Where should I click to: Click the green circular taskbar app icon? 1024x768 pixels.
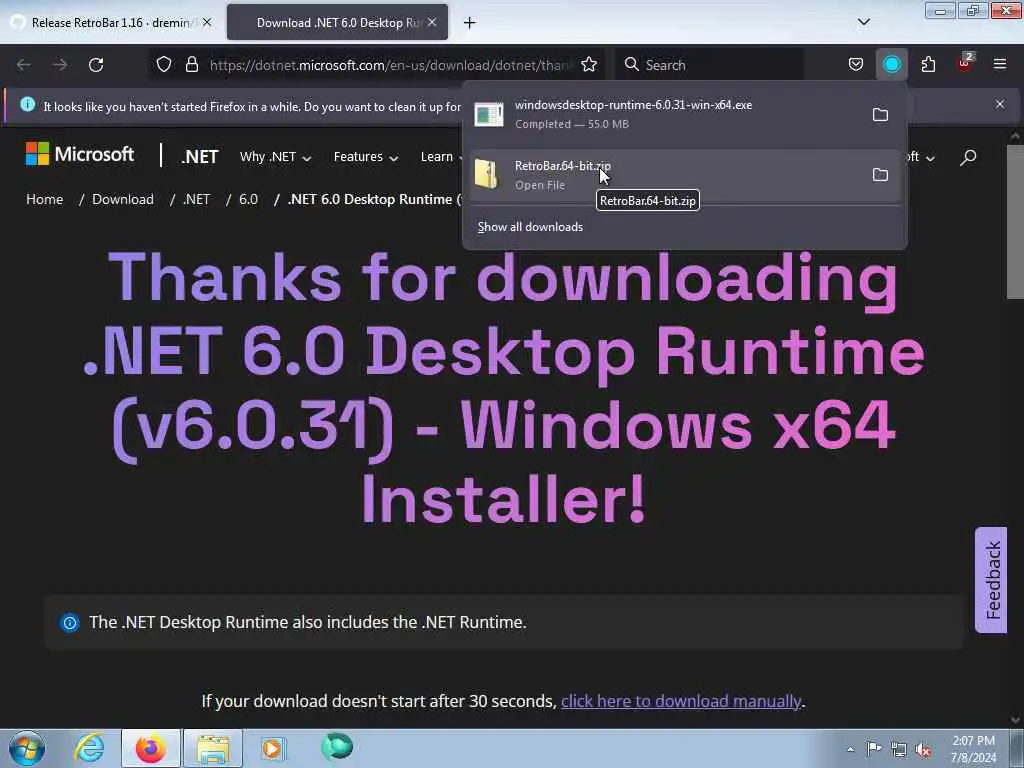pos(337,747)
